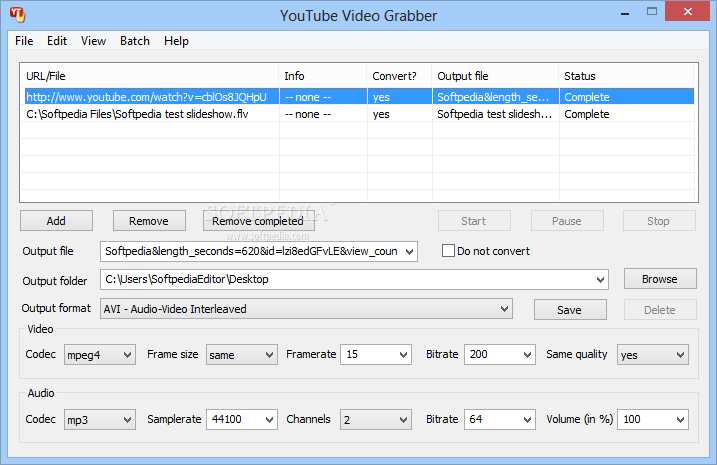This screenshot has height=465, width=717.
Task: Open the File menu
Action: [x=24, y=41]
